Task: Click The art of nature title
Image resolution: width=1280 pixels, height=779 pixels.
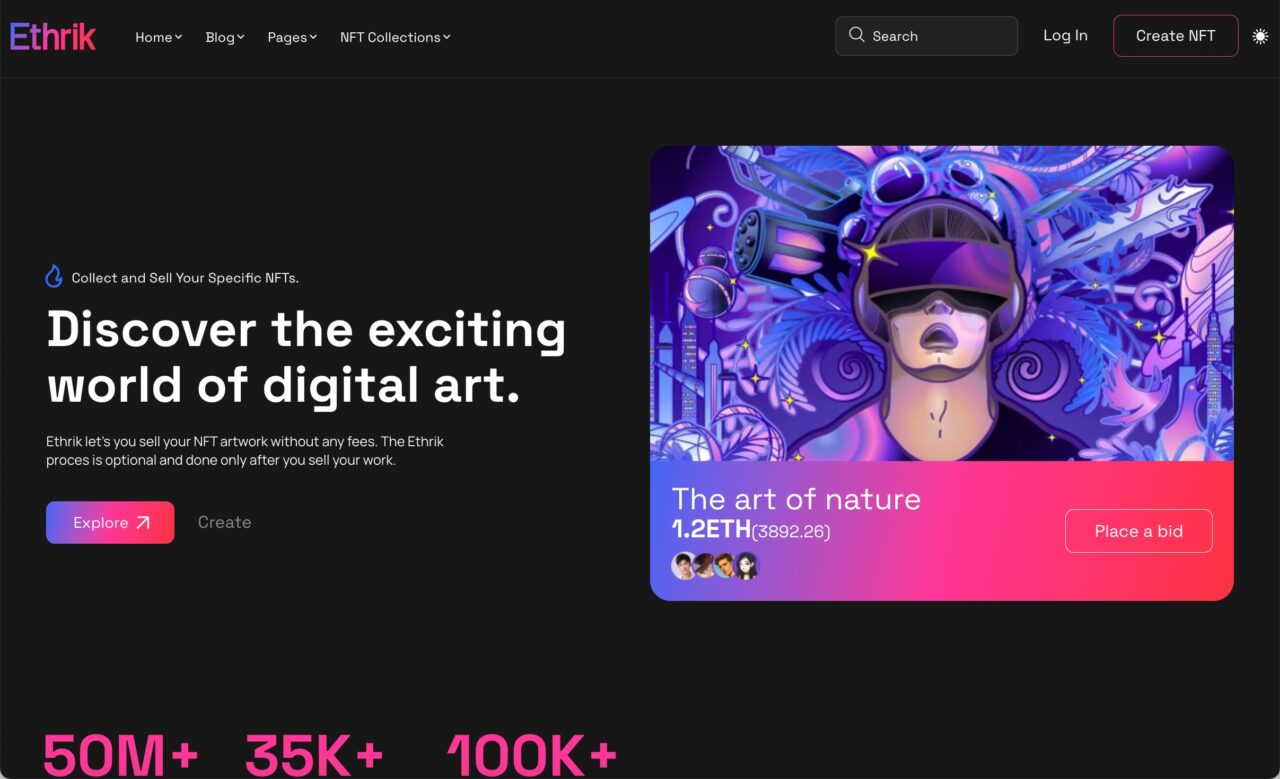Action: point(796,498)
